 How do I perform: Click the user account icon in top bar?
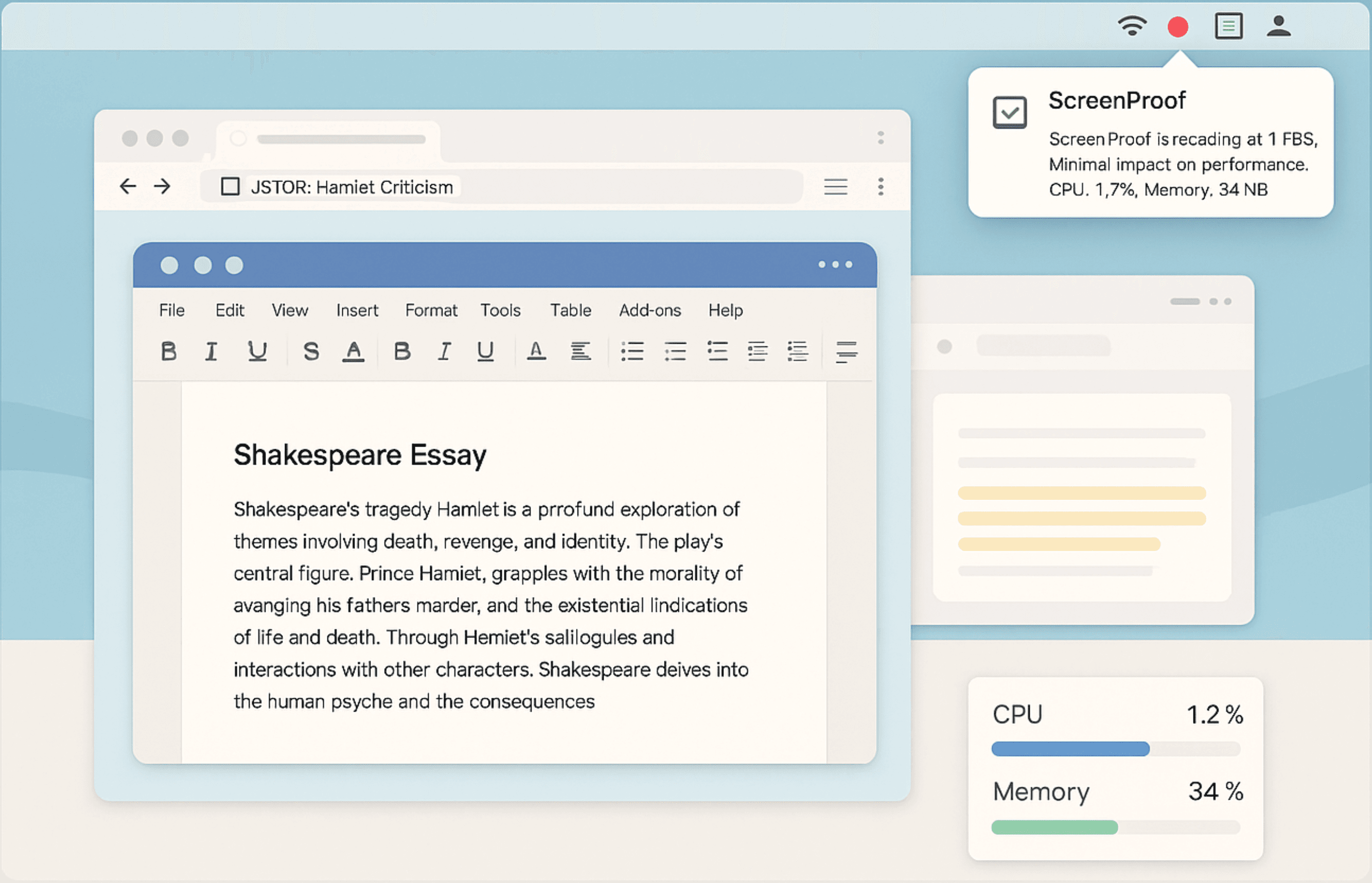[x=1278, y=27]
